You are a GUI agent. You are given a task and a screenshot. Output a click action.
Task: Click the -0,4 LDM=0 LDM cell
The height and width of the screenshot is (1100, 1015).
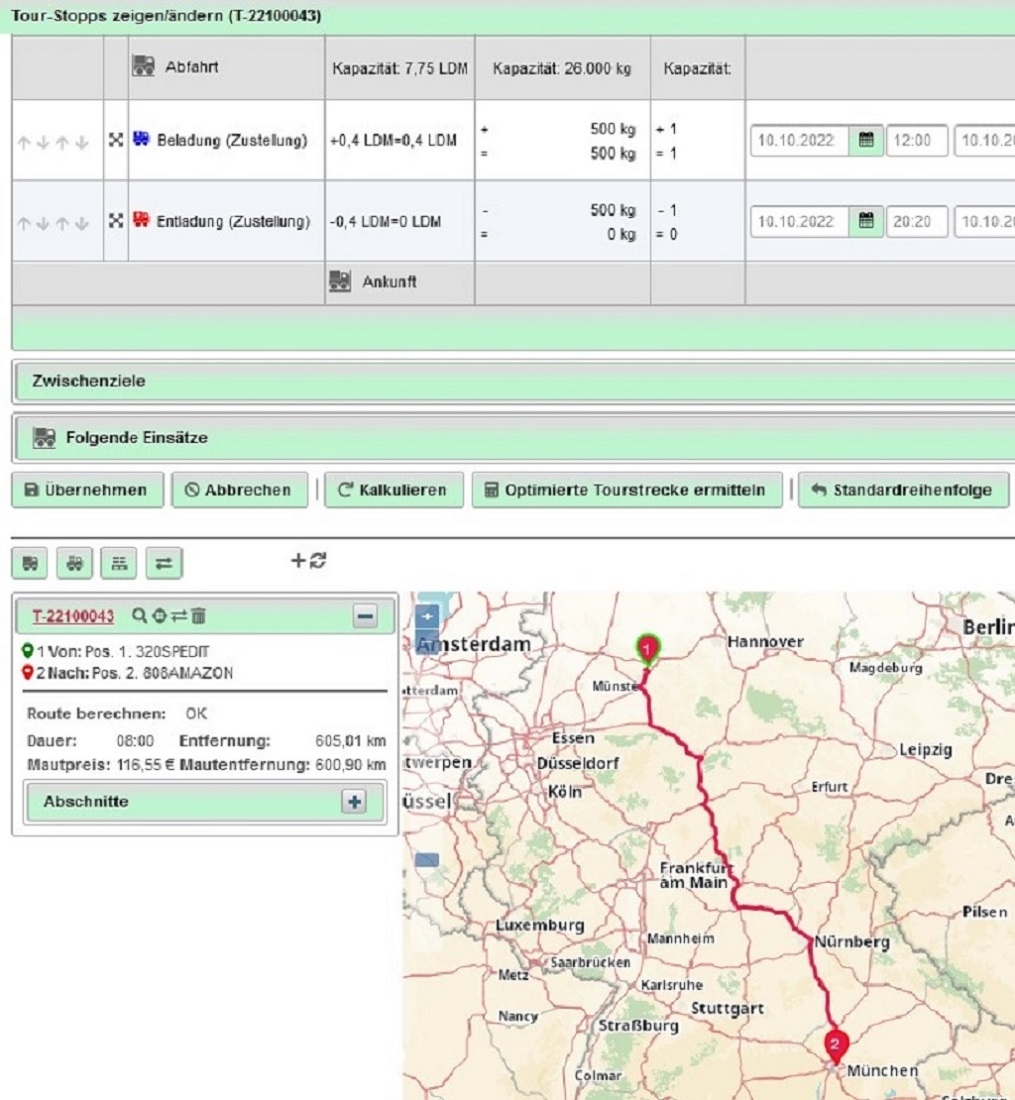[x=385, y=222]
